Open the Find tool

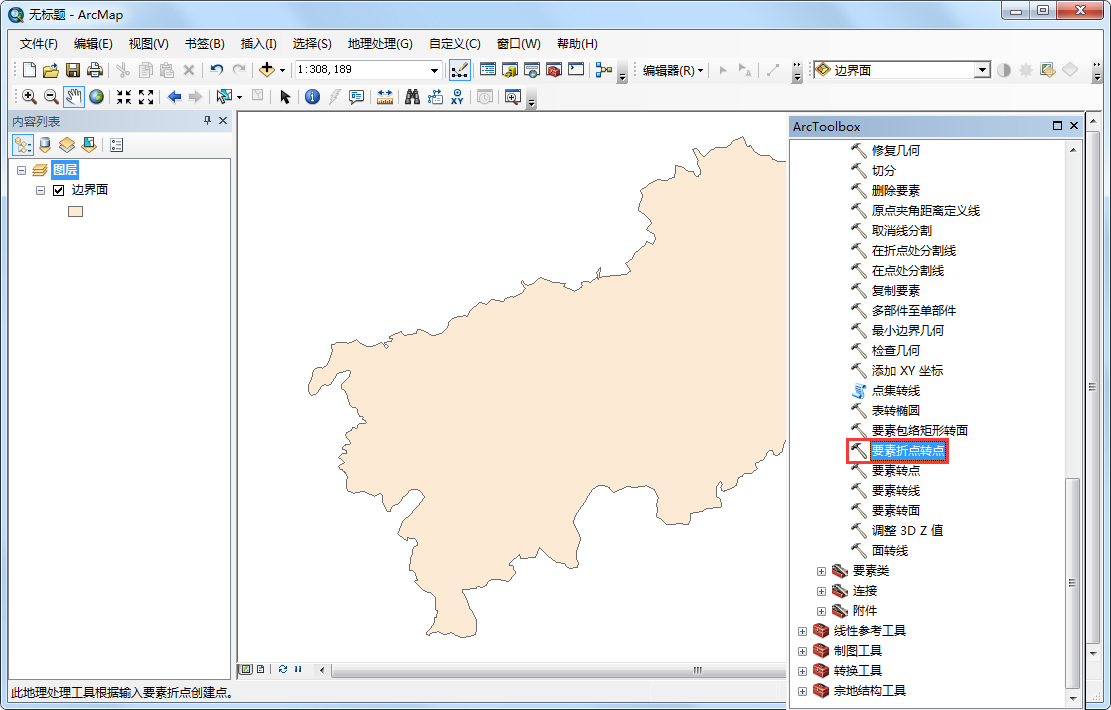pyautogui.click(x=412, y=97)
